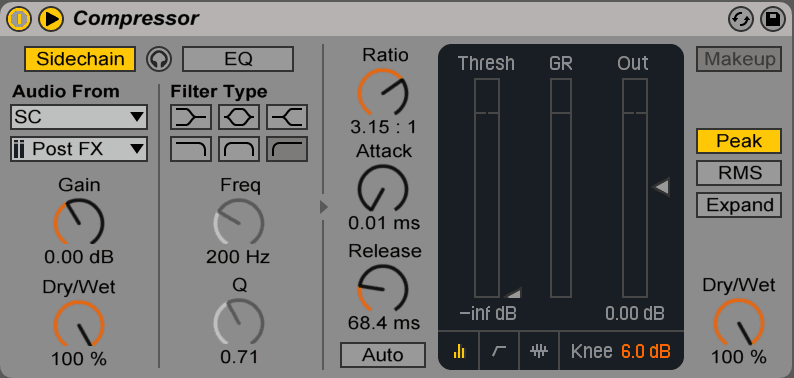The image size is (794, 378).
Task: Enable Auto release button
Action: pyautogui.click(x=383, y=355)
